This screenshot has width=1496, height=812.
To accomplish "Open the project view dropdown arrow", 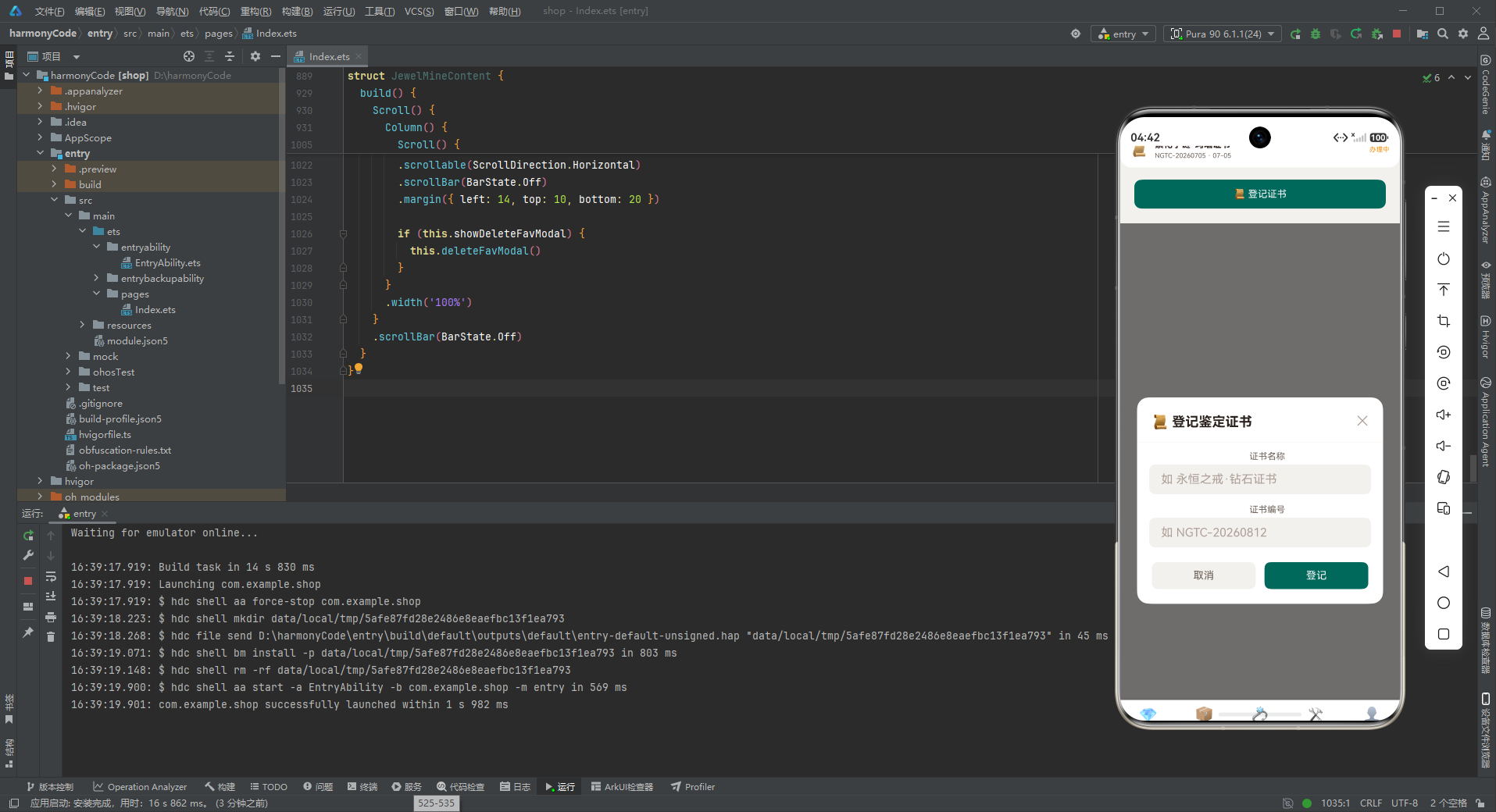I will (77, 56).
